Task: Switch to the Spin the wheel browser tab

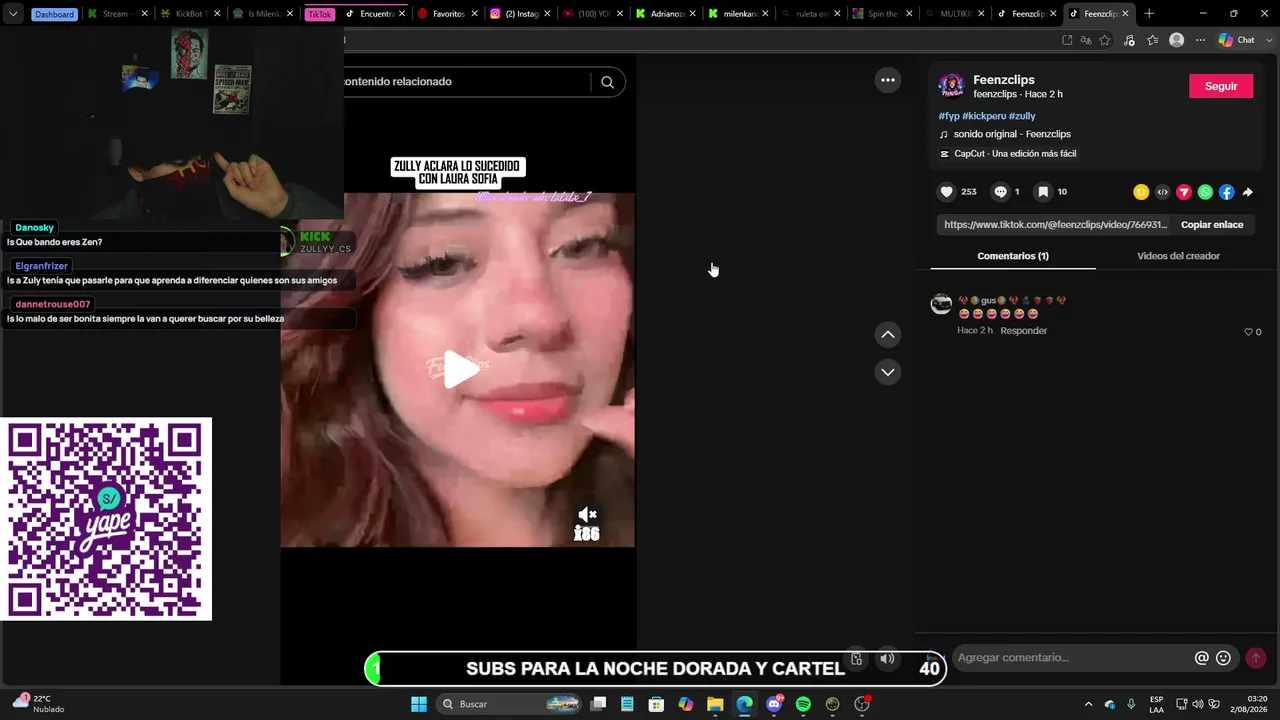Action: tap(882, 14)
